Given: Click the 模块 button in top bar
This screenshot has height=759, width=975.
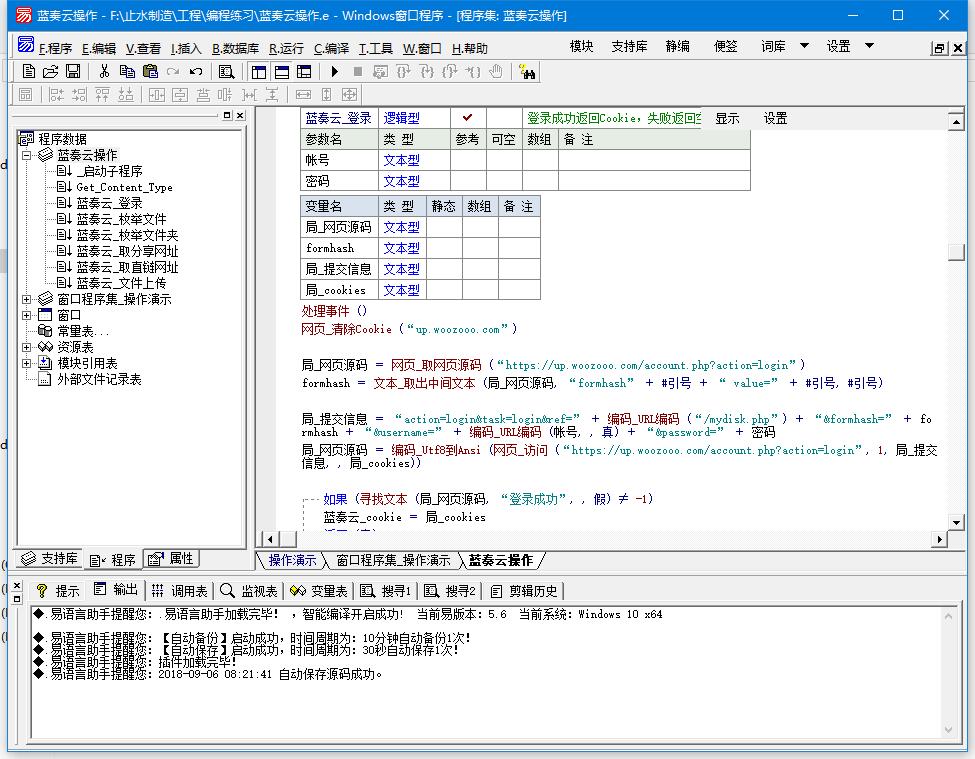Looking at the screenshot, I should click(x=581, y=46).
